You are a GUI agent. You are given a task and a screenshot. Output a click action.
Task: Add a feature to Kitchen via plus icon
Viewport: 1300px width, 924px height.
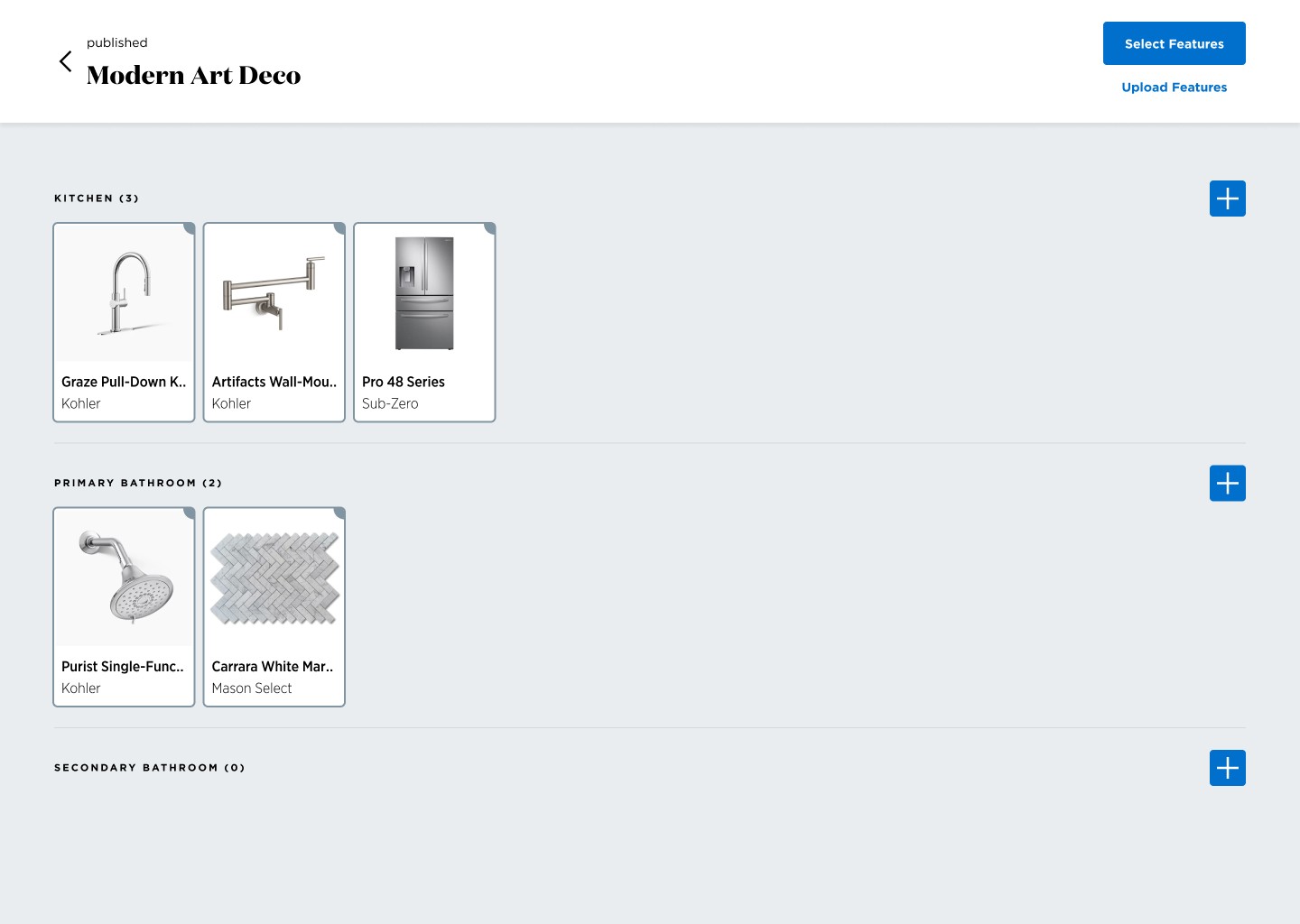[1227, 198]
